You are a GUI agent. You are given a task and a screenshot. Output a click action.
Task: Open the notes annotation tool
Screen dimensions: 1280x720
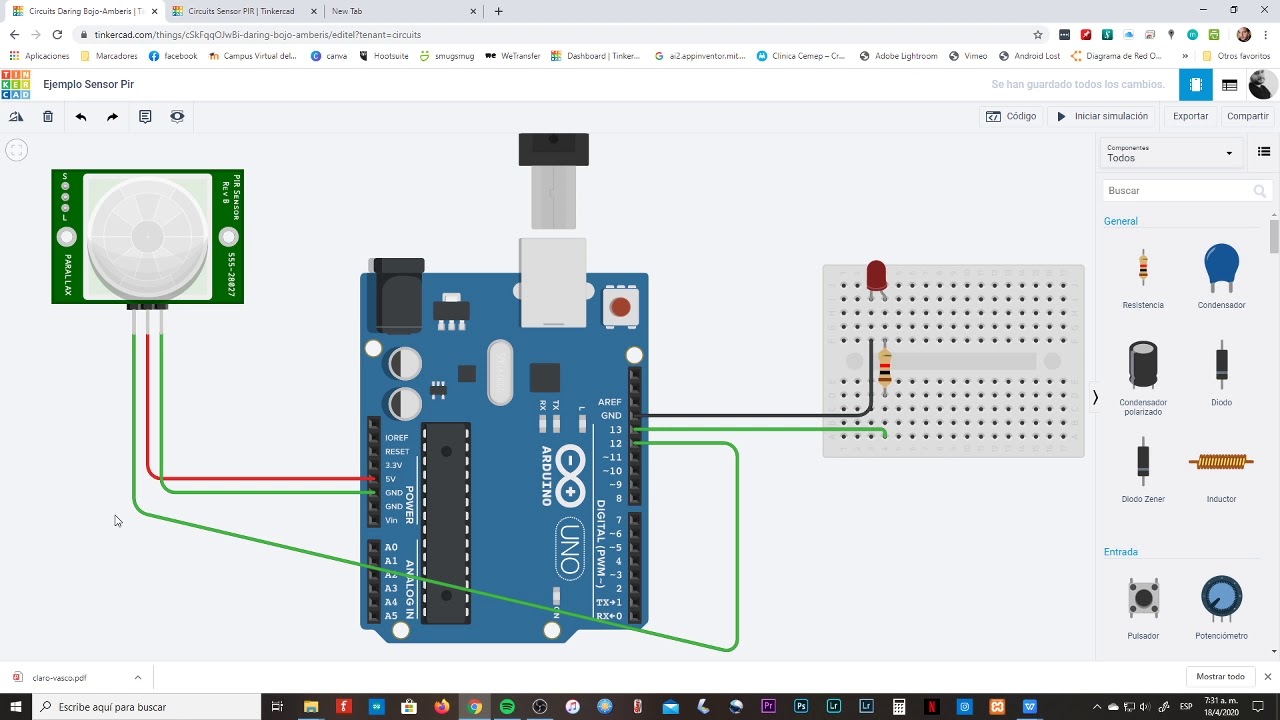coord(145,117)
